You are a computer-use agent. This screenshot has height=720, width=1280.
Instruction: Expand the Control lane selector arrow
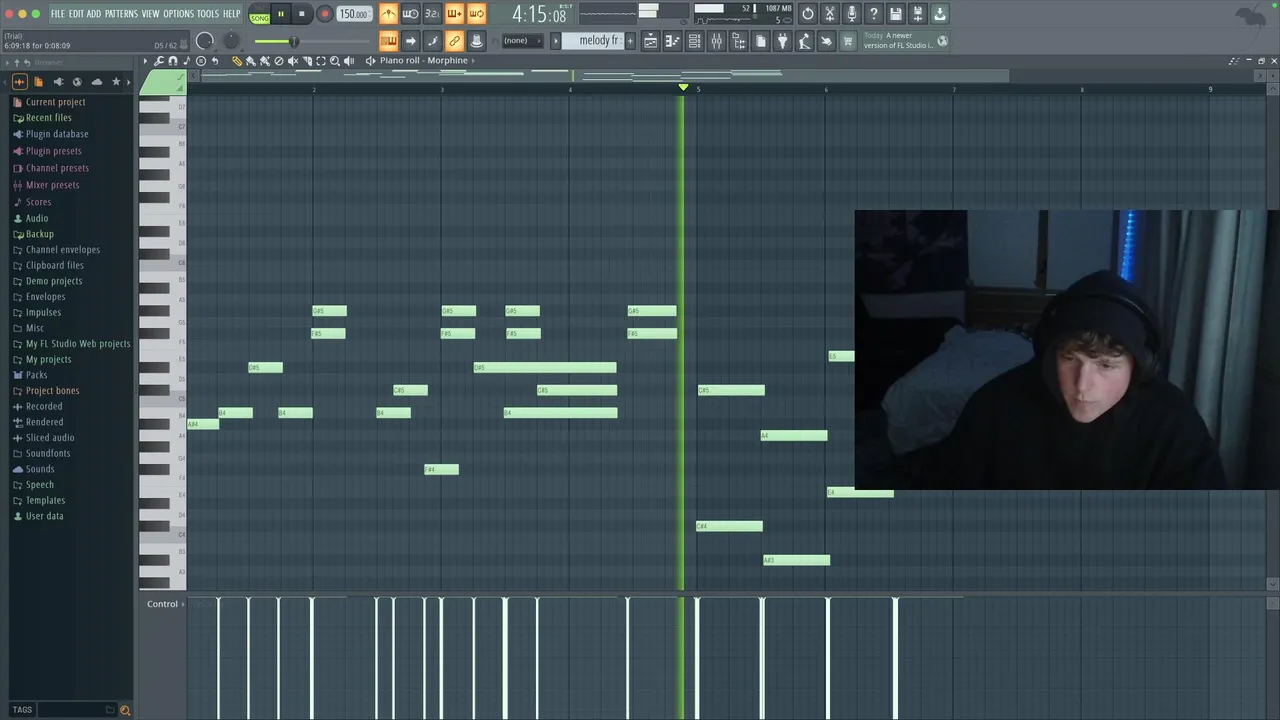point(183,604)
